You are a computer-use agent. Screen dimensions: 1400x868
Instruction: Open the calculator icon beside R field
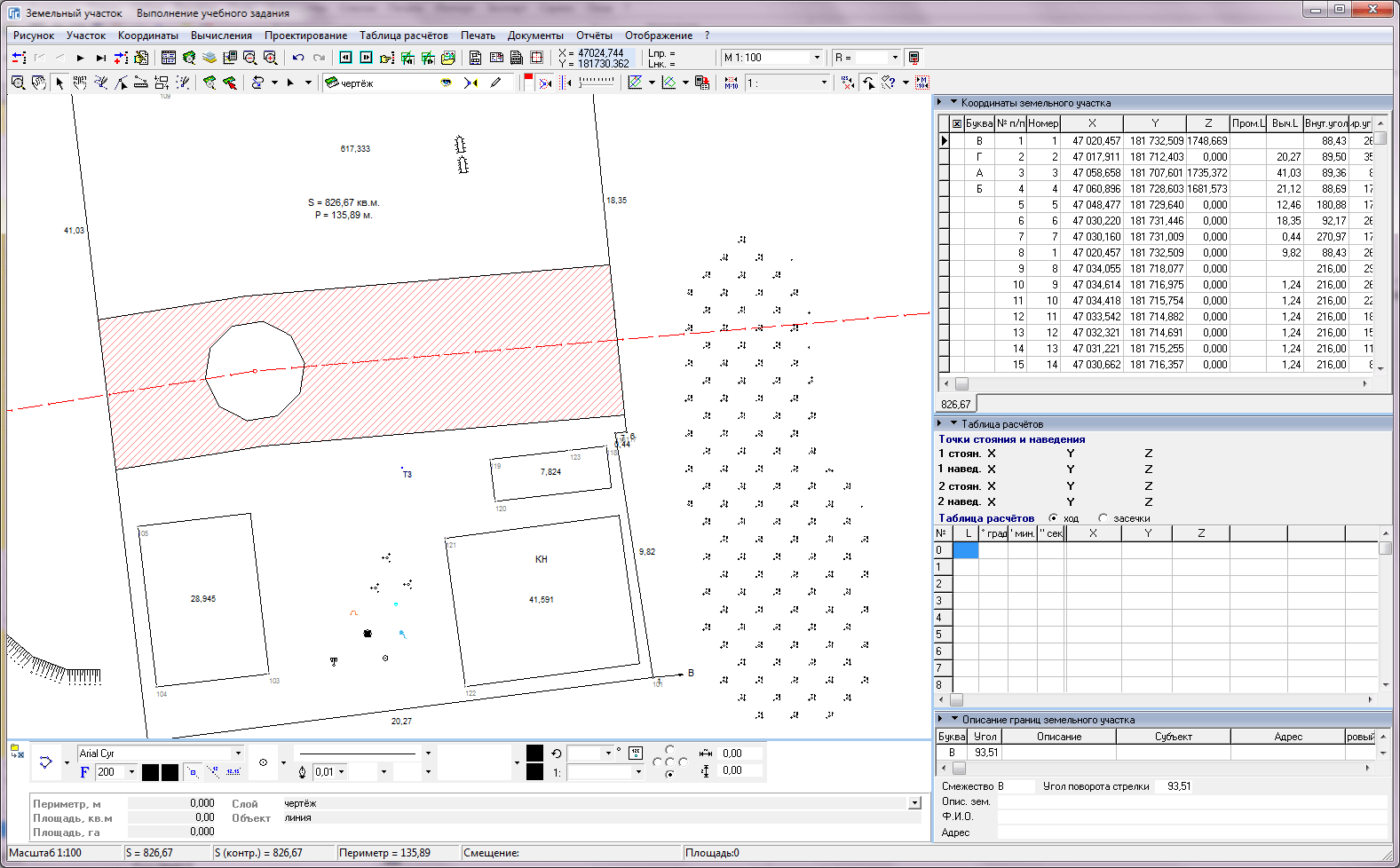(x=914, y=58)
